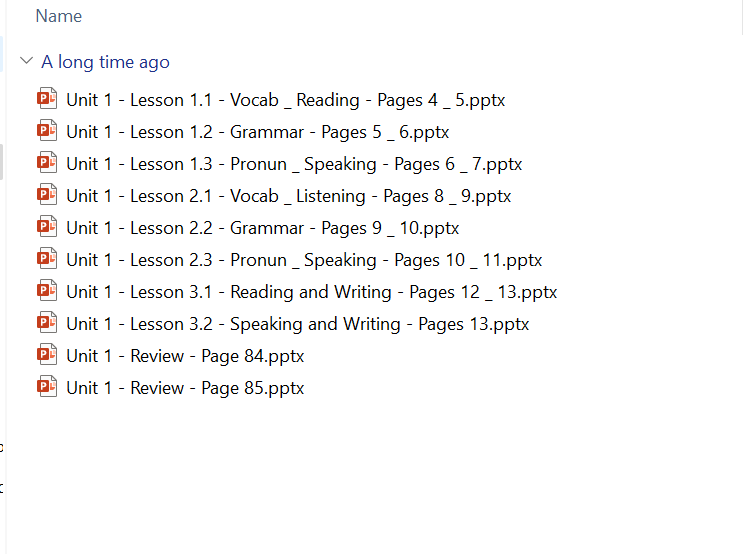This screenshot has height=554, width=744.
Task: Click PowerPoint icon of Lesson 1.1 Vocab Reading file
Action: point(46,99)
